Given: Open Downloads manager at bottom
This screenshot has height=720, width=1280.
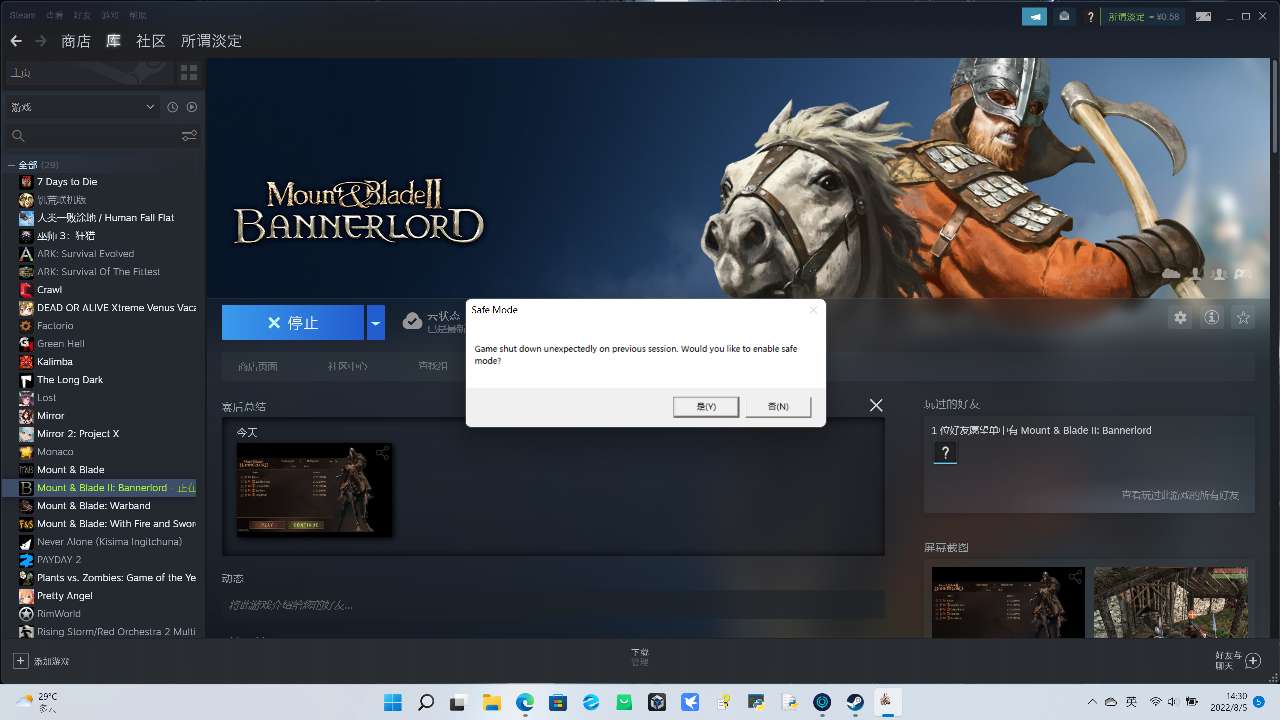Looking at the screenshot, I should (x=640, y=656).
